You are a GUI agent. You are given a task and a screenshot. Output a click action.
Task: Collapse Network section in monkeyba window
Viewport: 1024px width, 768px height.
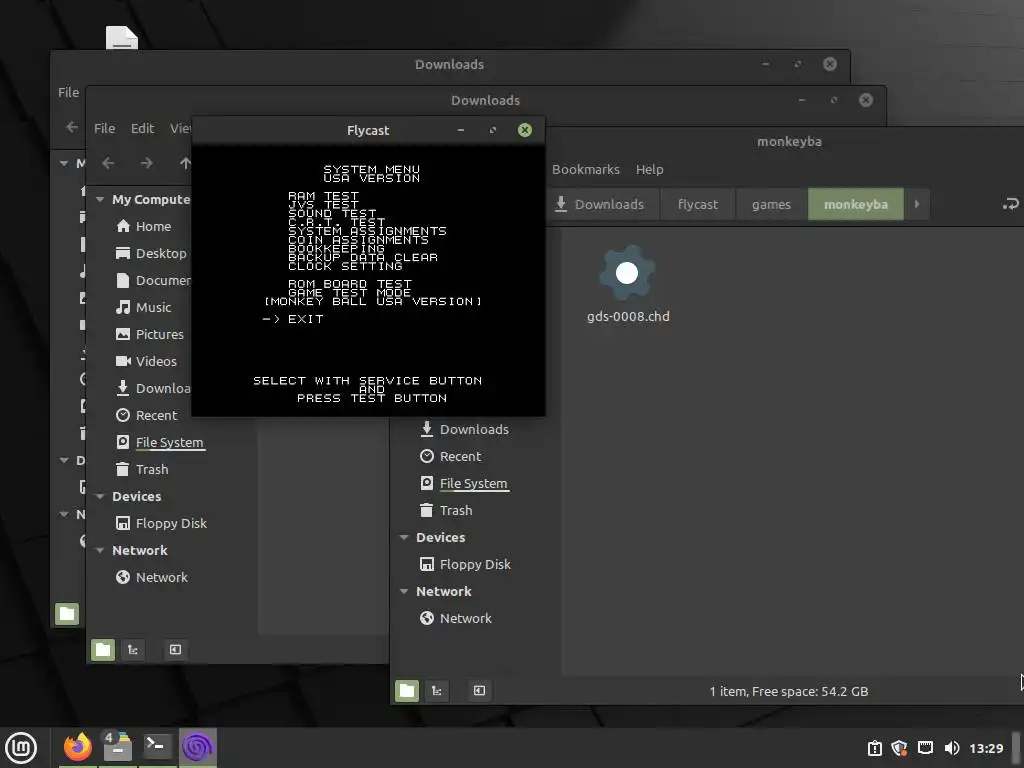(x=404, y=592)
